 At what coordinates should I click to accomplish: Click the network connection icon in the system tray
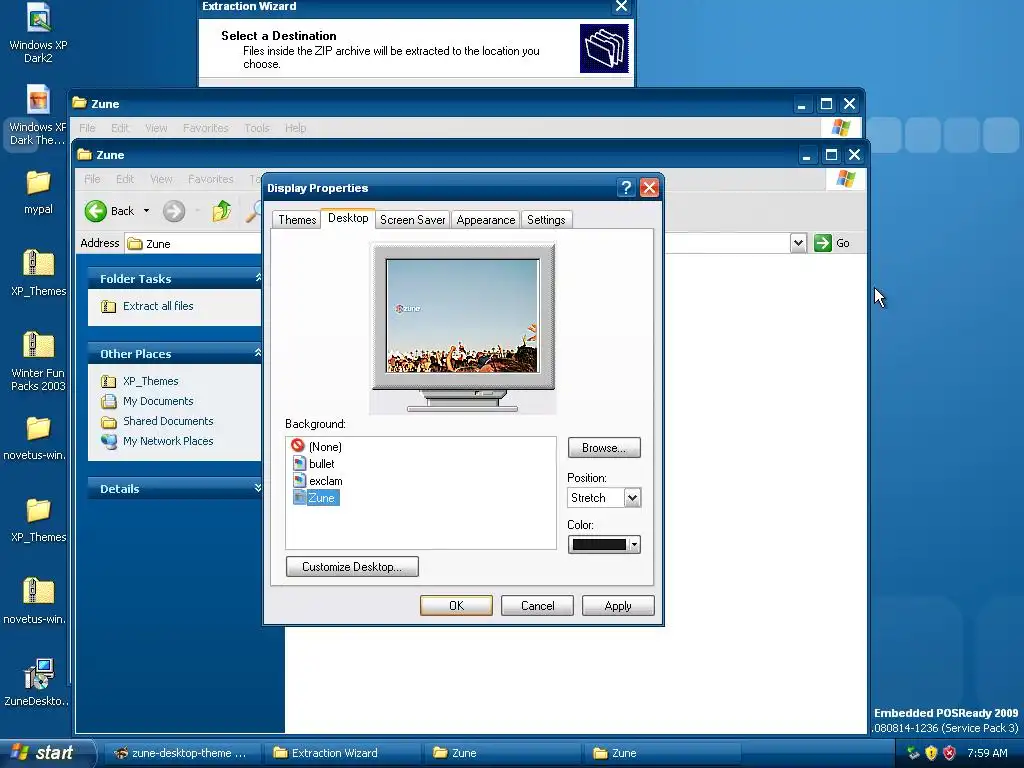click(x=913, y=753)
